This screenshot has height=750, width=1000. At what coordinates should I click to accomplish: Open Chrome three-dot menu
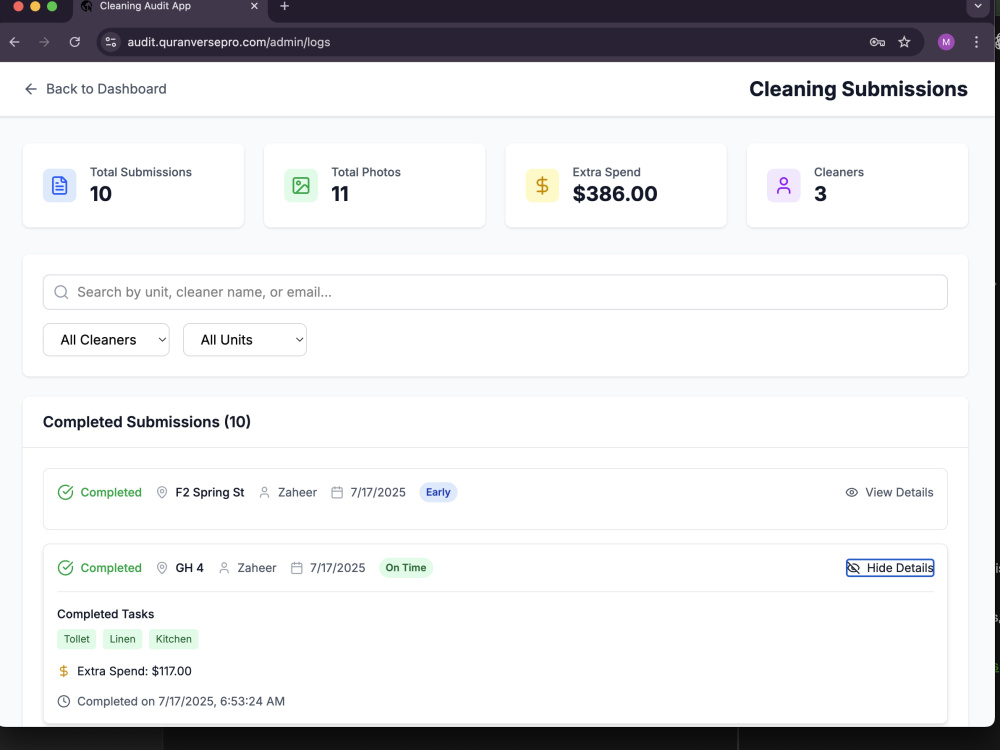[976, 42]
